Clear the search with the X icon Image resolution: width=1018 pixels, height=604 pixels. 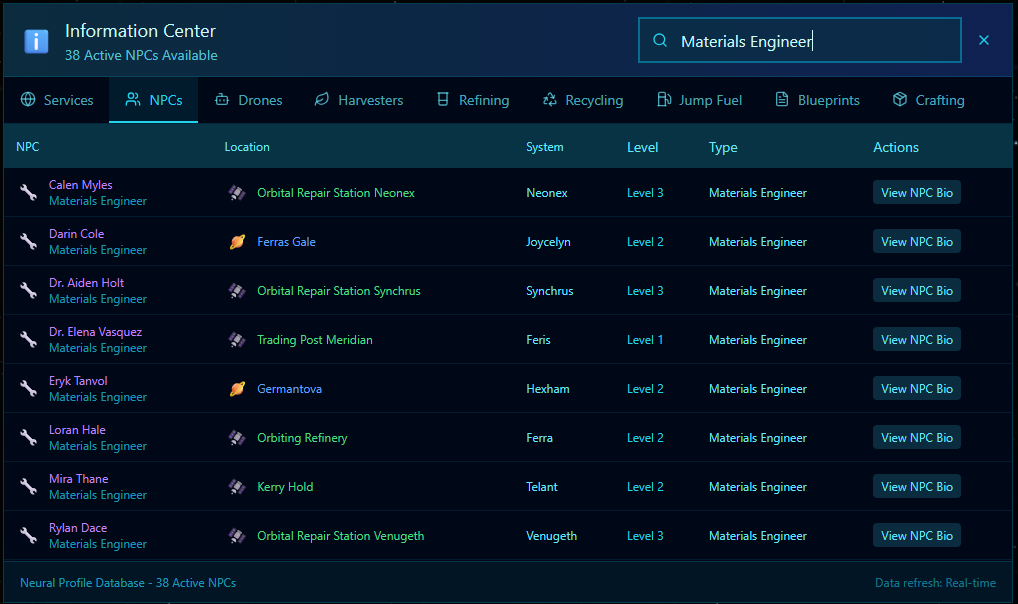984,41
